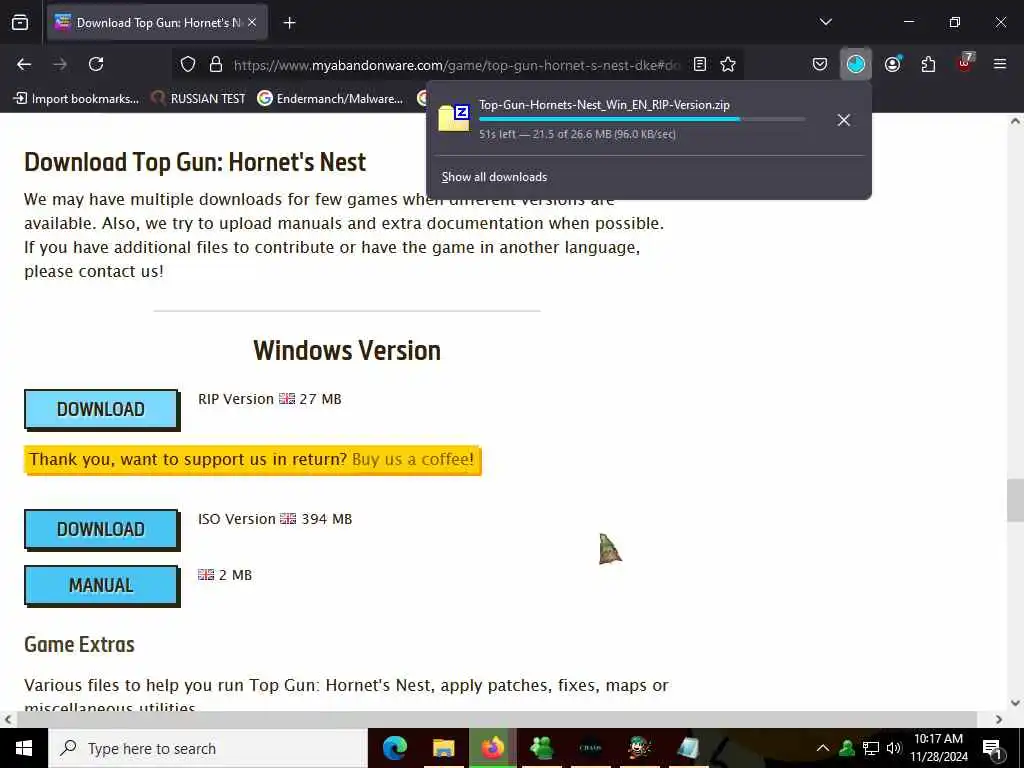Click horizontal scrollbar left arrow
This screenshot has width=1024, height=768.
pos(8,719)
